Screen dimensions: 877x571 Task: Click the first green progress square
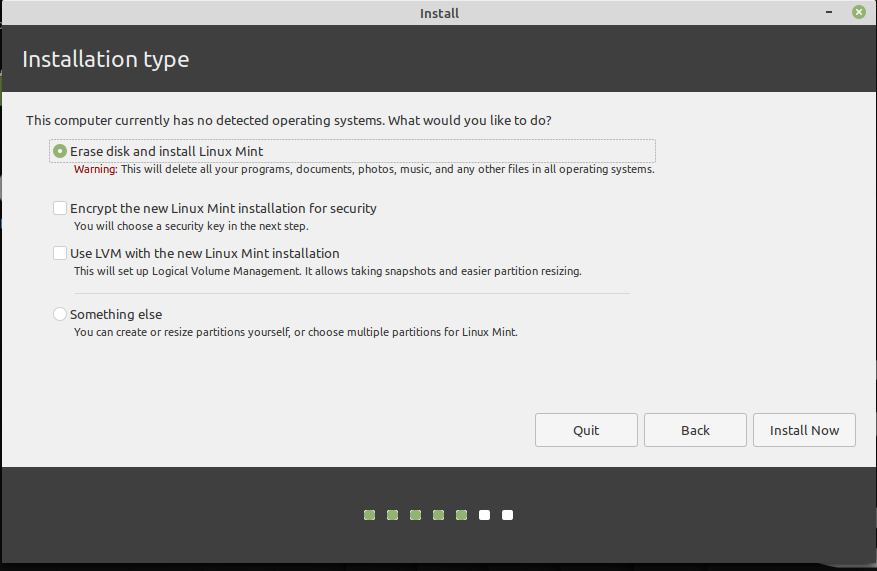[x=370, y=515]
